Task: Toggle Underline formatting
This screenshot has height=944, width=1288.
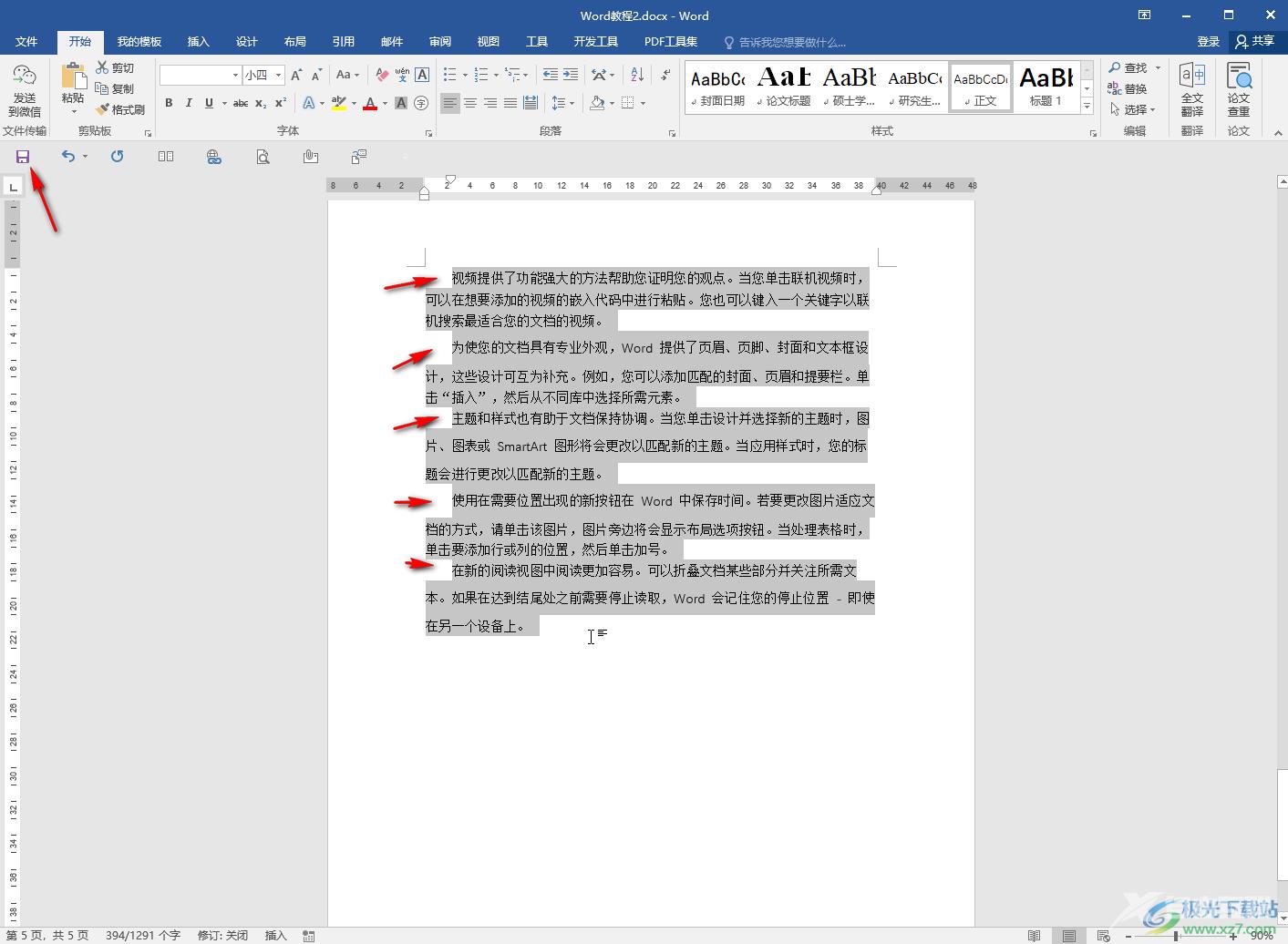Action: click(209, 103)
